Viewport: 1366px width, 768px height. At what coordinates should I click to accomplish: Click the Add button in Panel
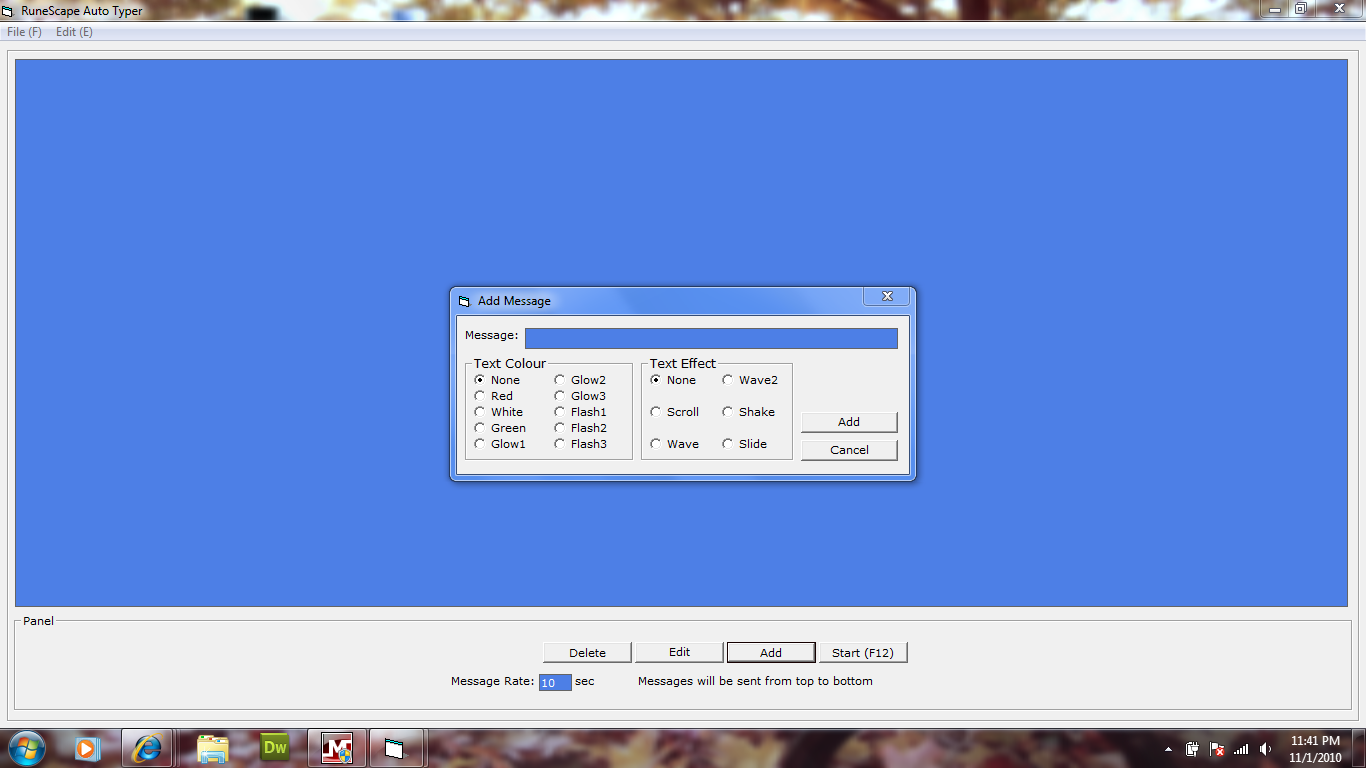coord(771,653)
